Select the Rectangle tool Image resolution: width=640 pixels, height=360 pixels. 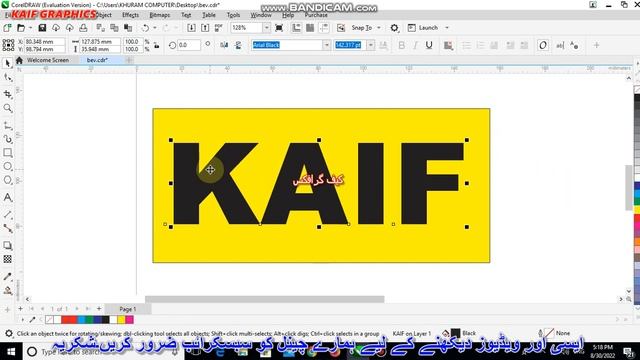point(7,153)
